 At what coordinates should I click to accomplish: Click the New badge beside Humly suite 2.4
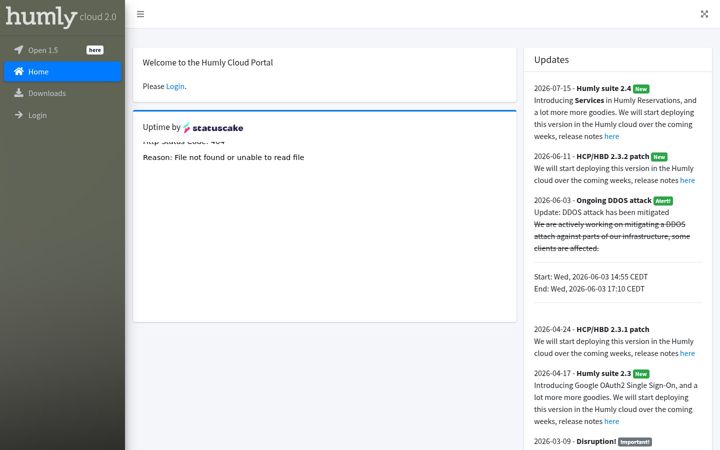tap(641, 89)
